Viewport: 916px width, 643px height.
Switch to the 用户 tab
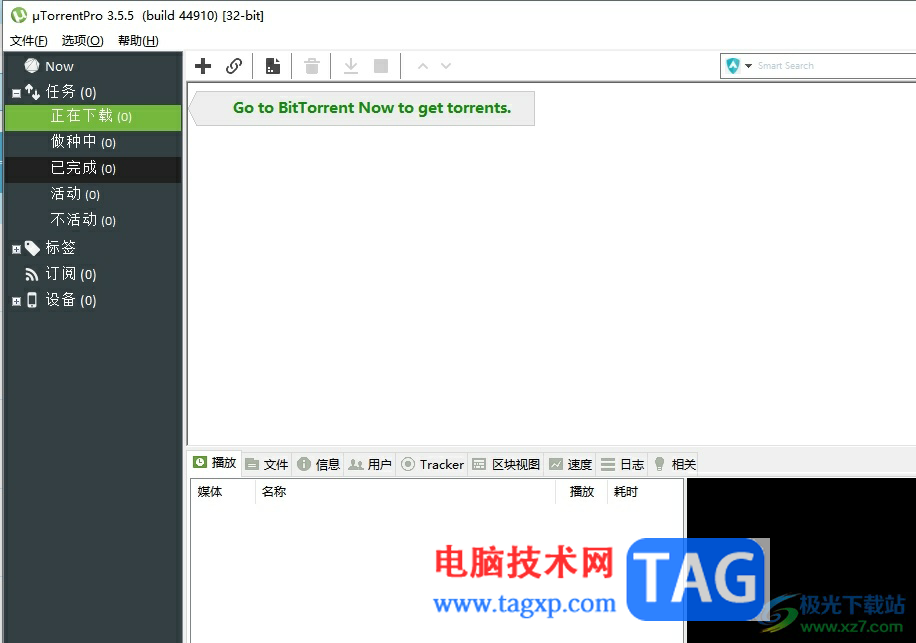[370, 464]
